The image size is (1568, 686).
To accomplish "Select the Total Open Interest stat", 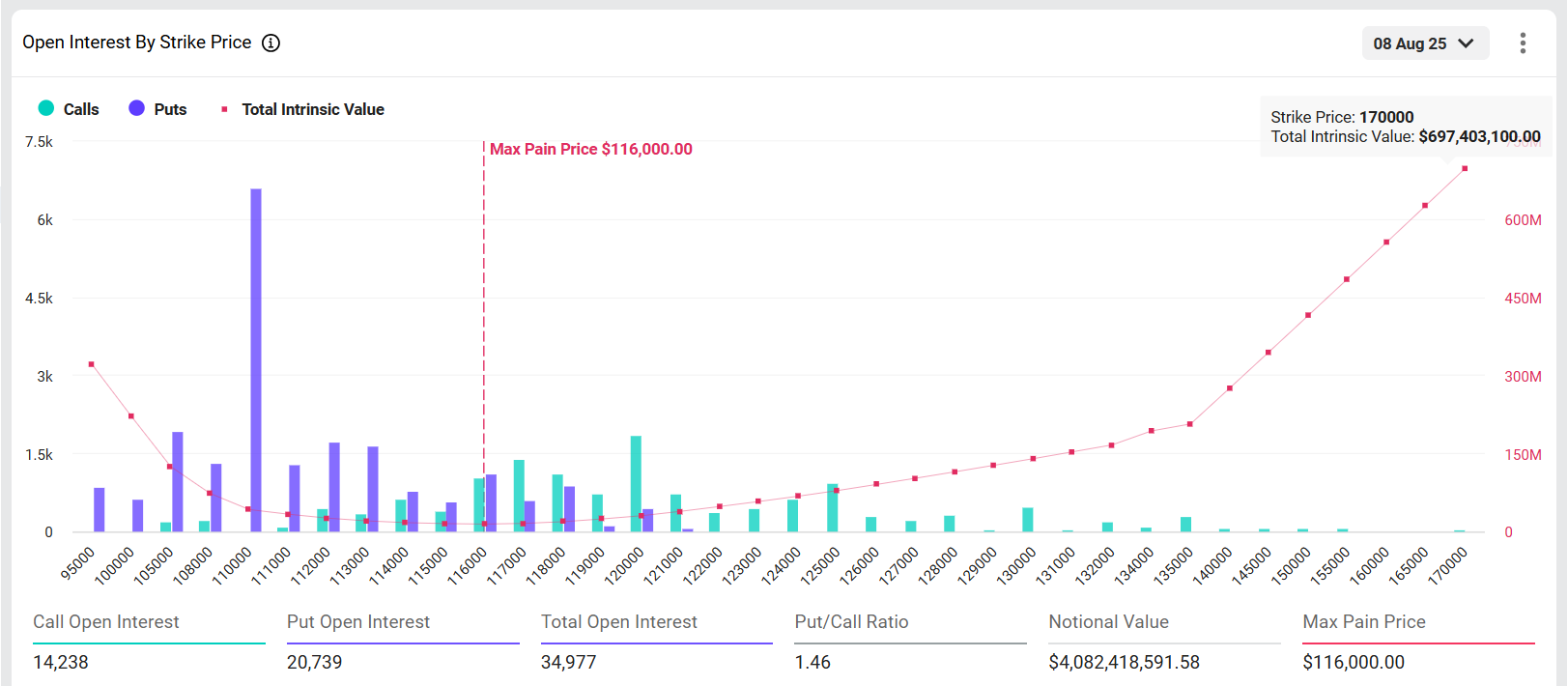I will pos(618,622).
